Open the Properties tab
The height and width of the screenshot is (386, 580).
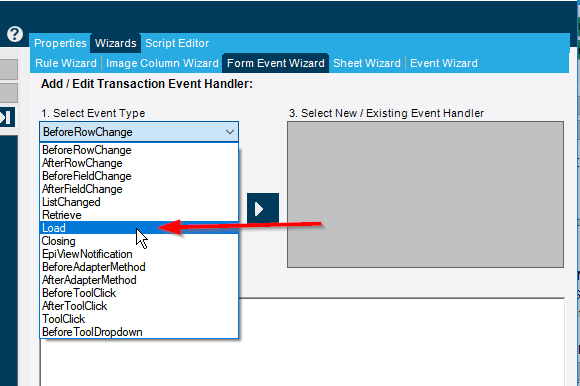point(60,43)
